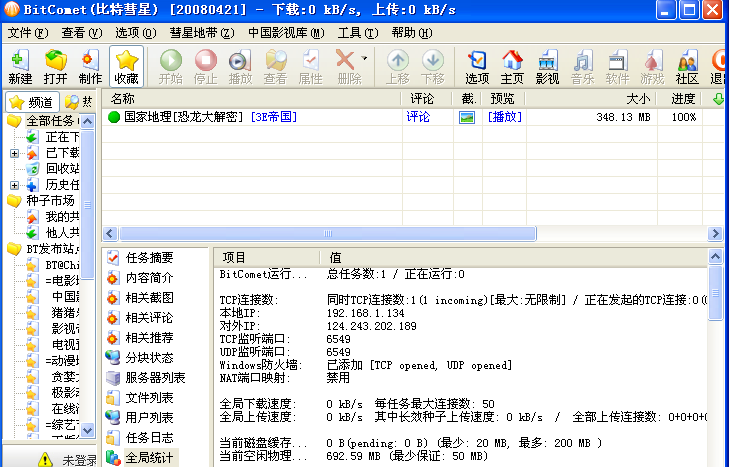Viewport: 729px width, 467px height.
Task: Open the 分块状态 detail tab
Action: (142, 358)
